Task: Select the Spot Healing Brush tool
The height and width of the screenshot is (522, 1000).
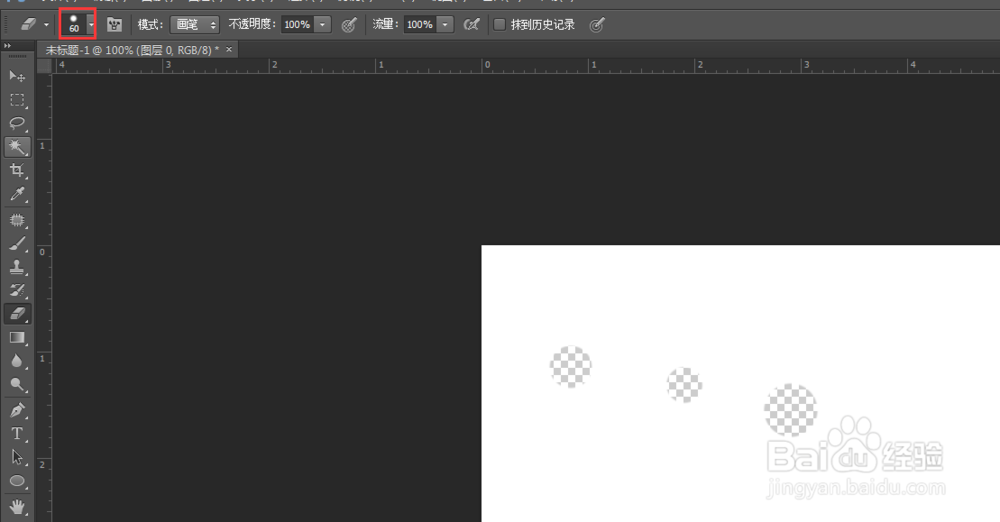Action: pos(17,220)
